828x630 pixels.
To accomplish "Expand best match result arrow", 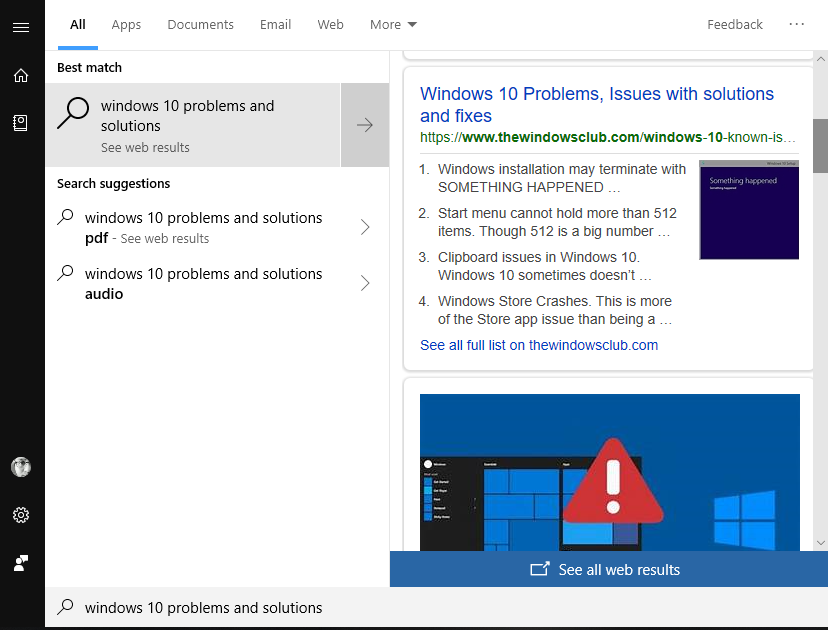I will (x=365, y=125).
